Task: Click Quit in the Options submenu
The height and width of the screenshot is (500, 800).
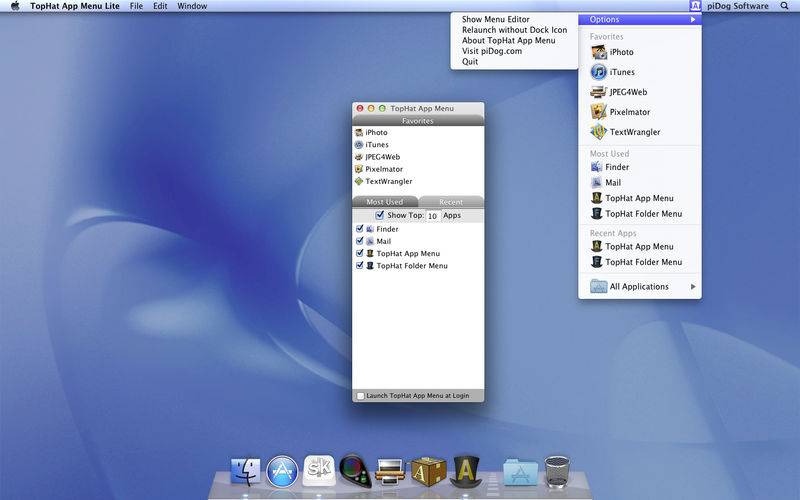Action: (x=470, y=62)
